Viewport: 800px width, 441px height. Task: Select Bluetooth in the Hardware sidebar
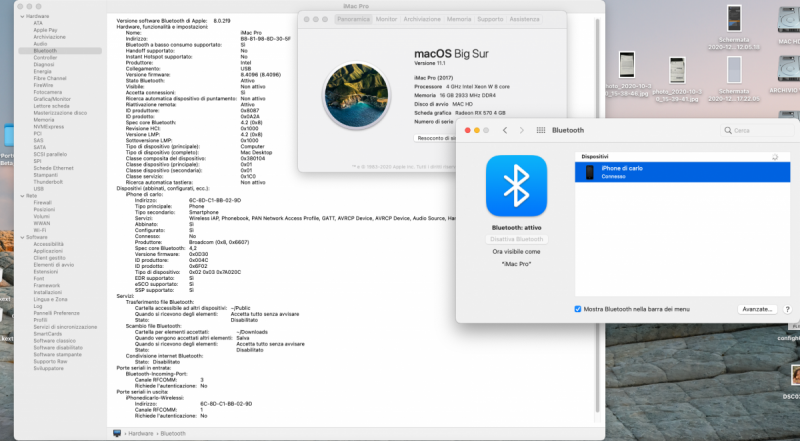click(60, 51)
